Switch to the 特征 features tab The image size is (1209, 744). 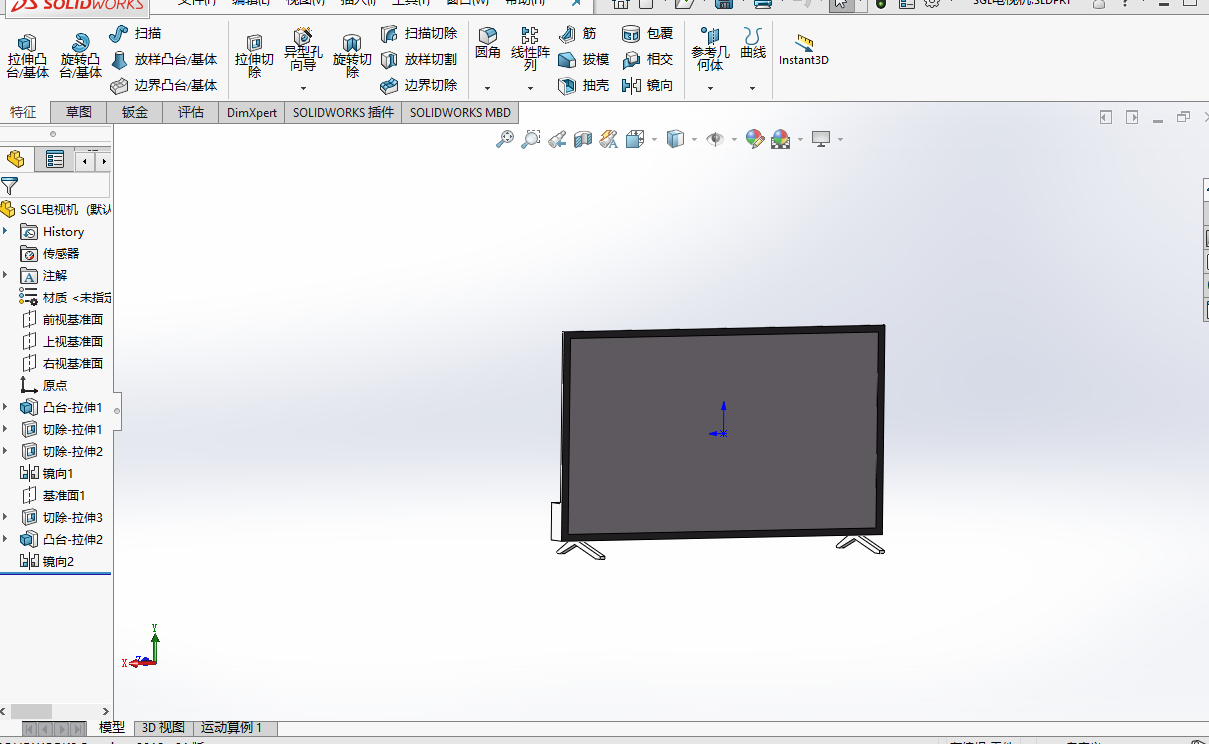click(x=23, y=112)
